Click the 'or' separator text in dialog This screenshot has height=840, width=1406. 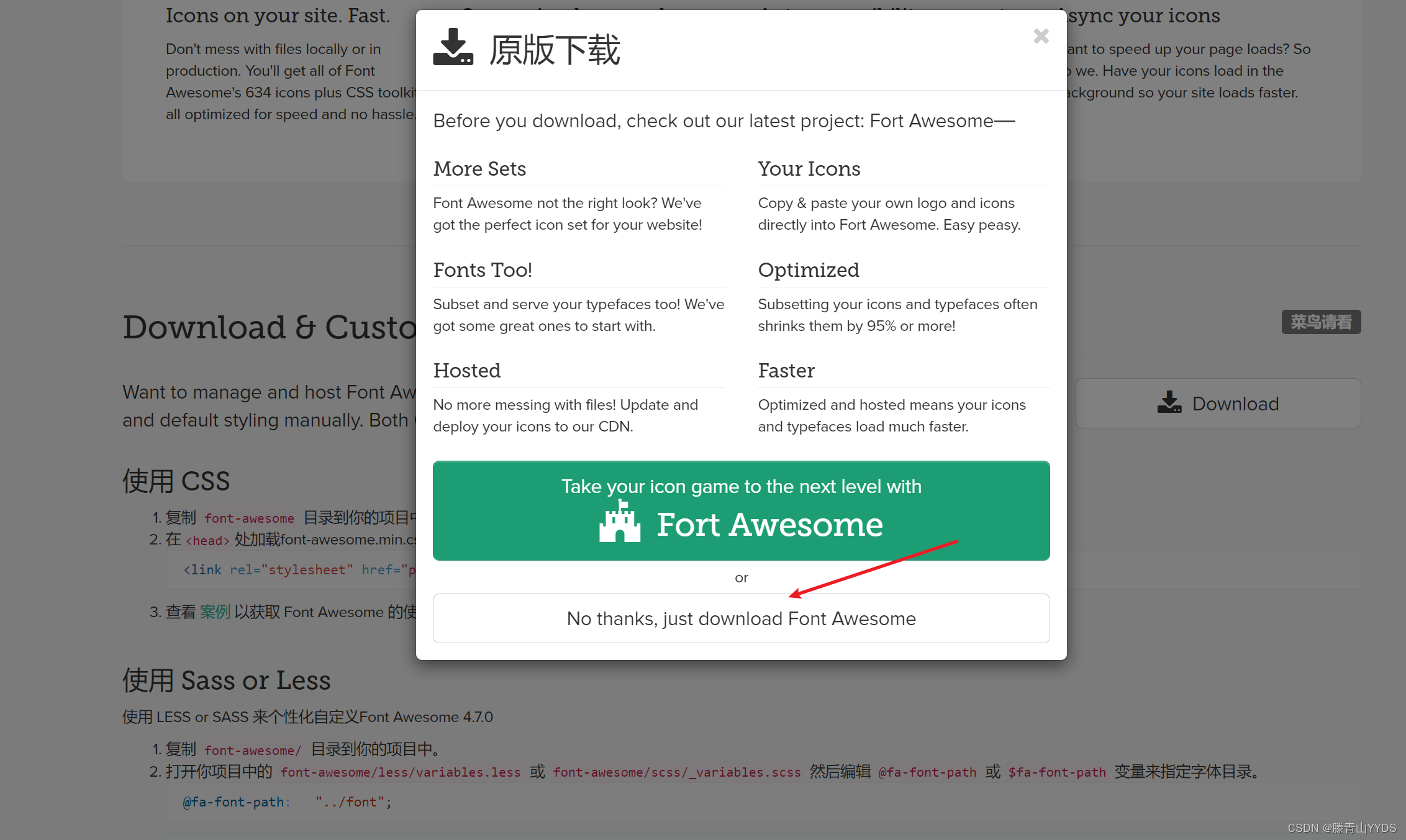pyautogui.click(x=741, y=578)
